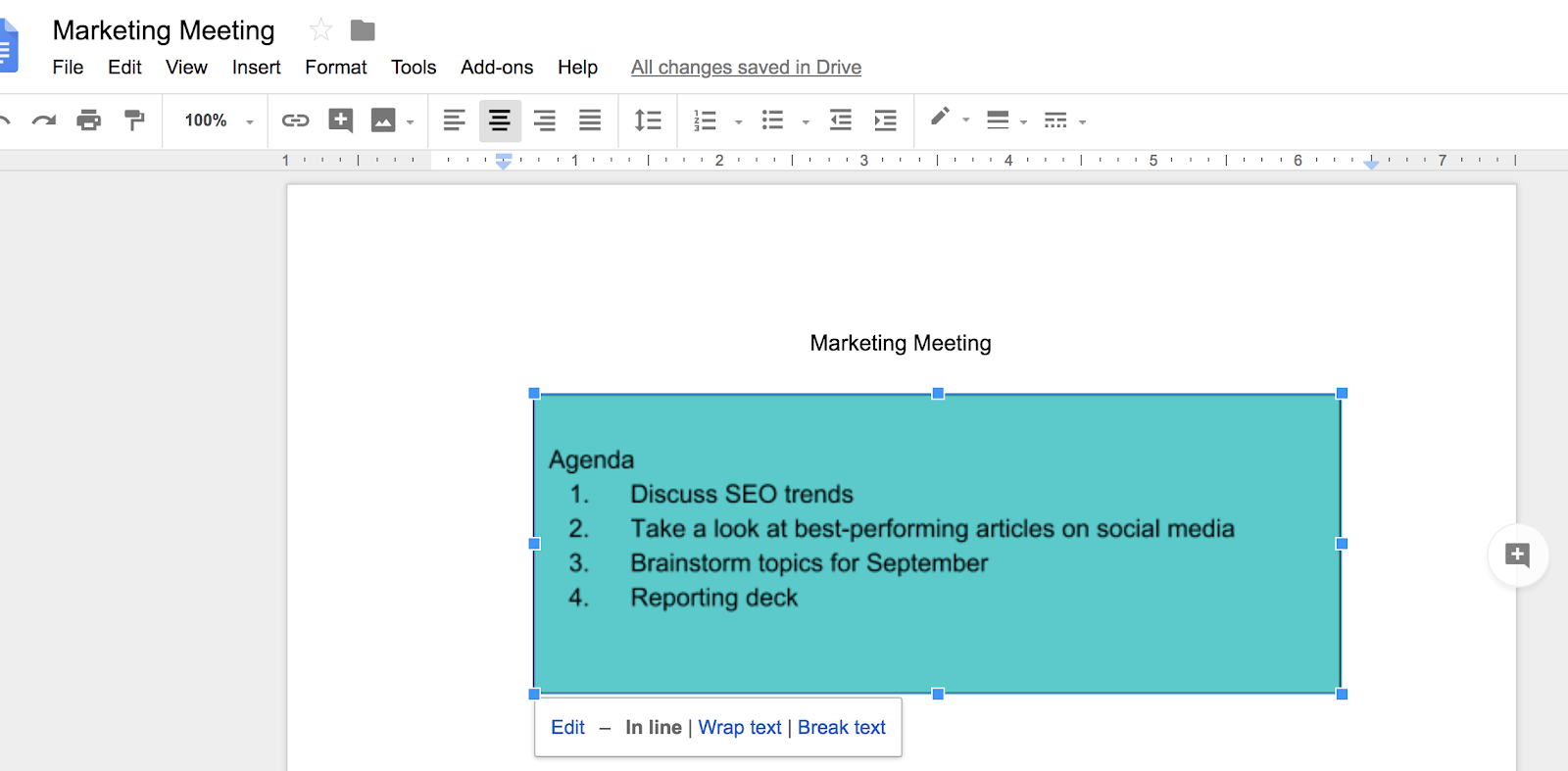Expand bulleted list options arrow

click(x=806, y=122)
